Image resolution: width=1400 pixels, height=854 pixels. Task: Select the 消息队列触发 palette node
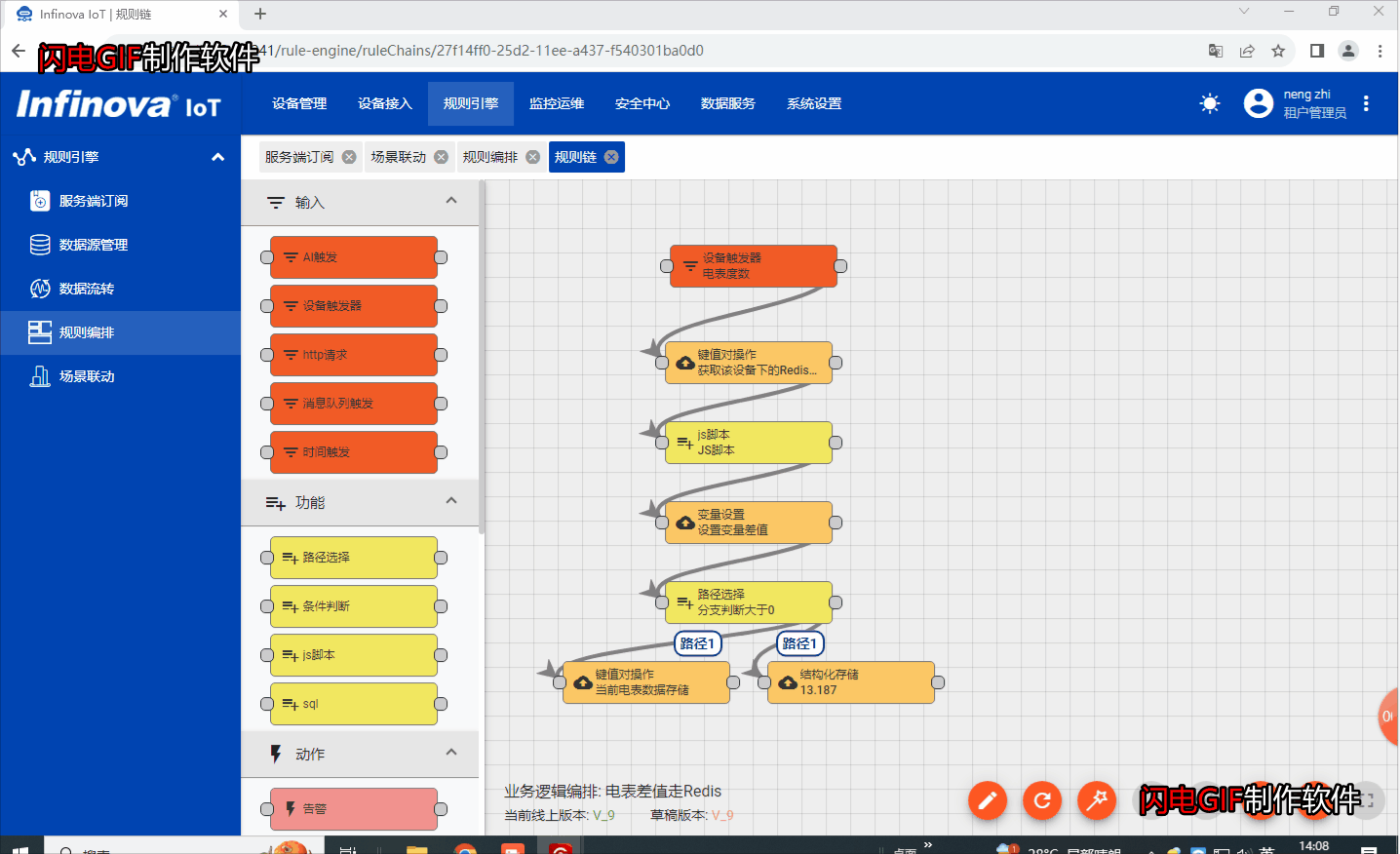pos(354,404)
